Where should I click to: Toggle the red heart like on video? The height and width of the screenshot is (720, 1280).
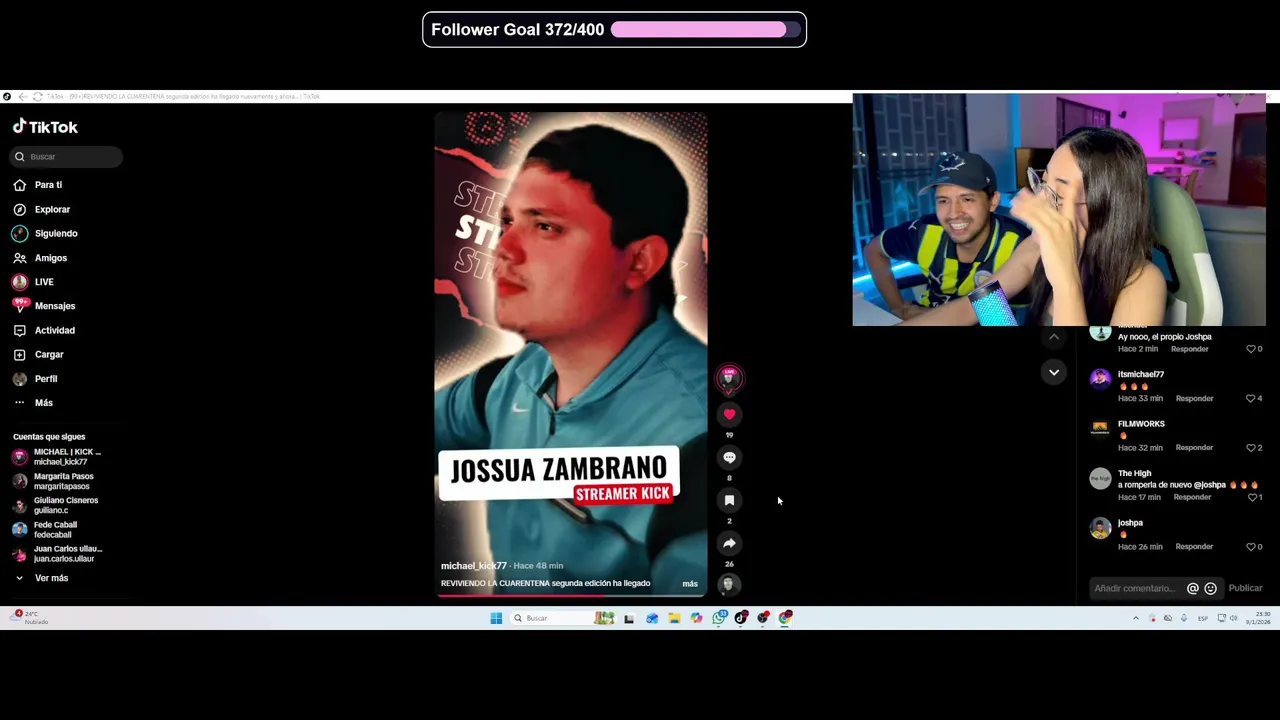729,414
